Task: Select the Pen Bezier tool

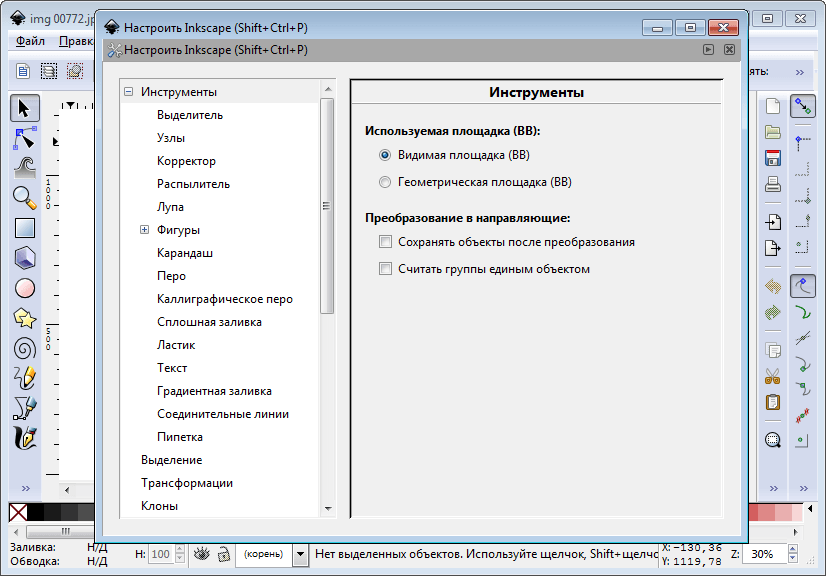Action: click(24, 408)
